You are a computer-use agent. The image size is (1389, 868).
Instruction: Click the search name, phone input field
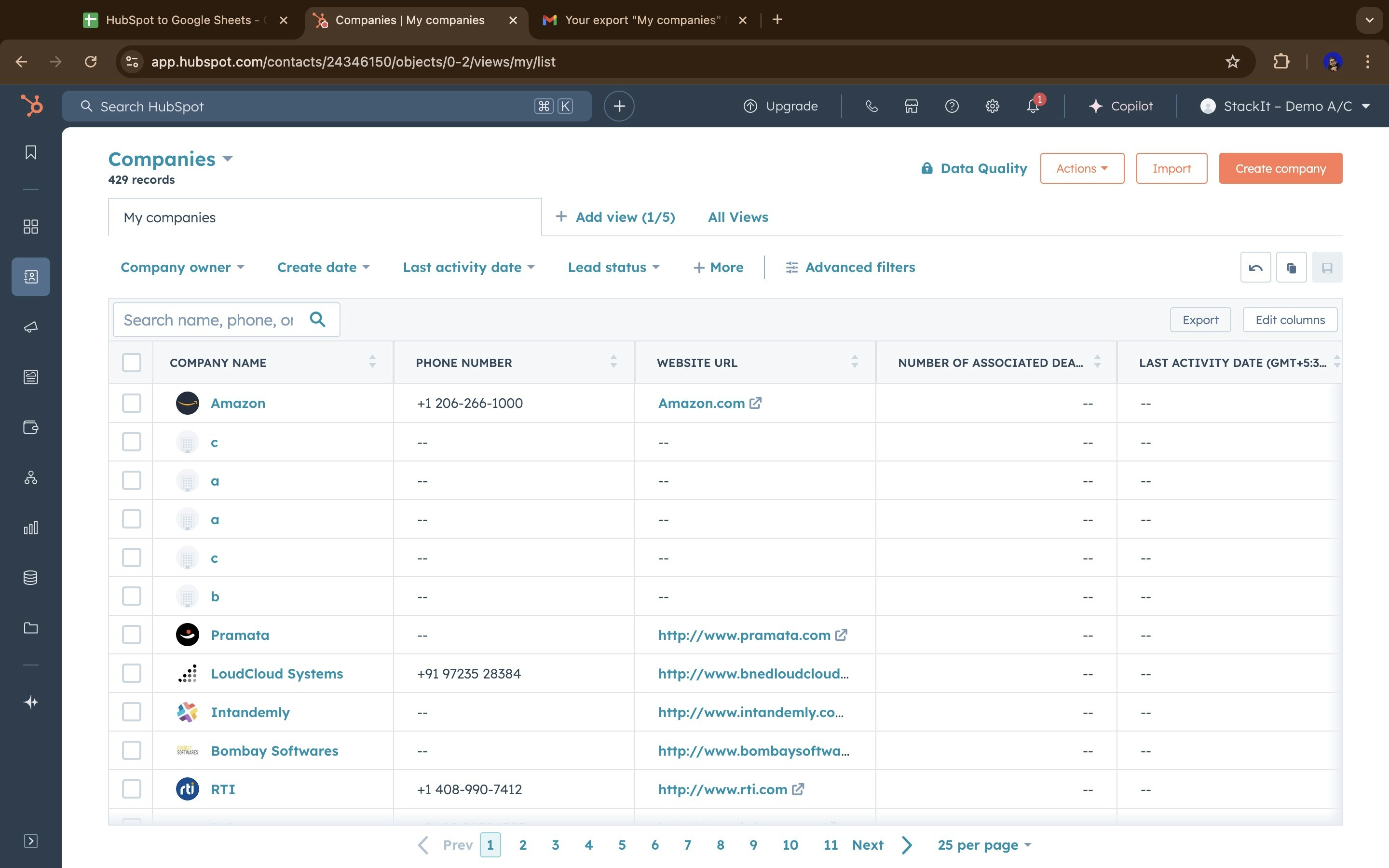pos(209,320)
